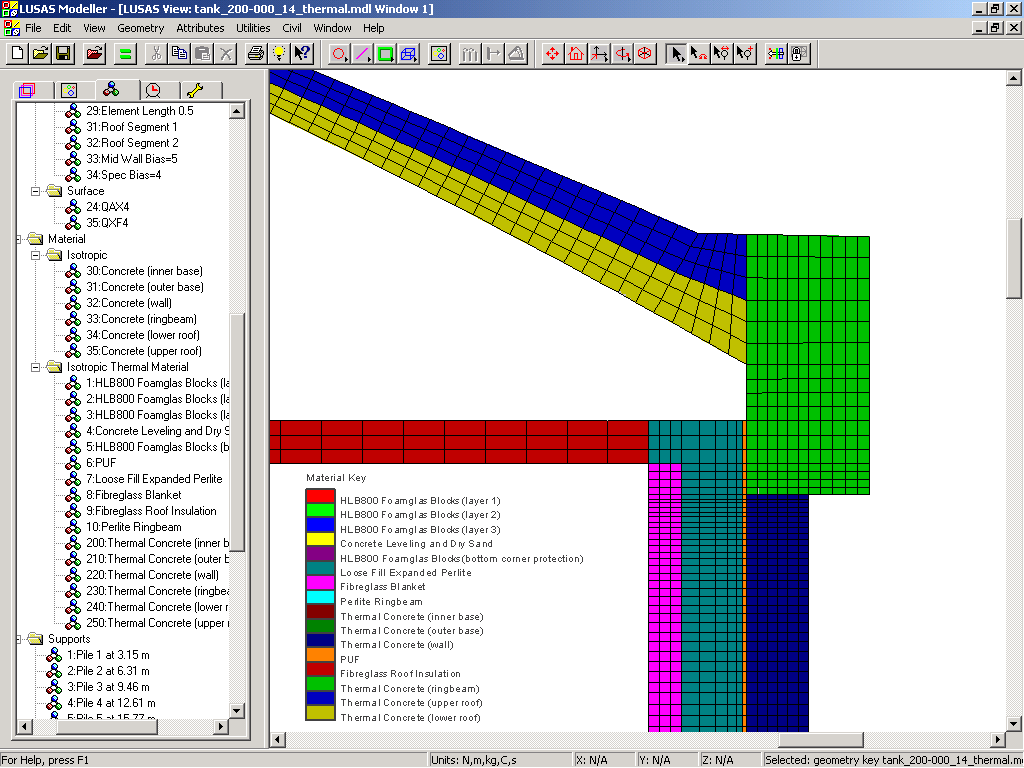1024x768 pixels.
Task: Toggle the normal cursor selection mode
Action: (677, 53)
